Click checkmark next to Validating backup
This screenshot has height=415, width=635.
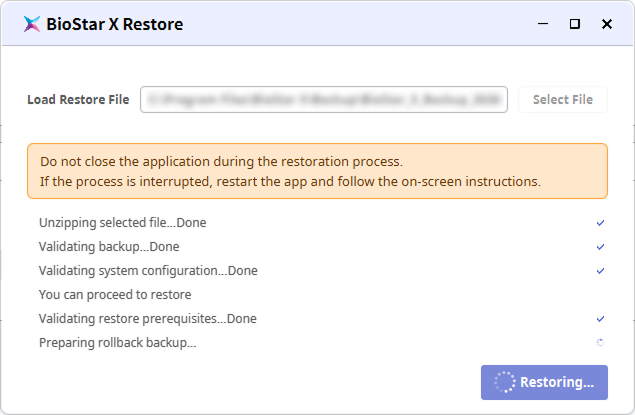pos(600,247)
